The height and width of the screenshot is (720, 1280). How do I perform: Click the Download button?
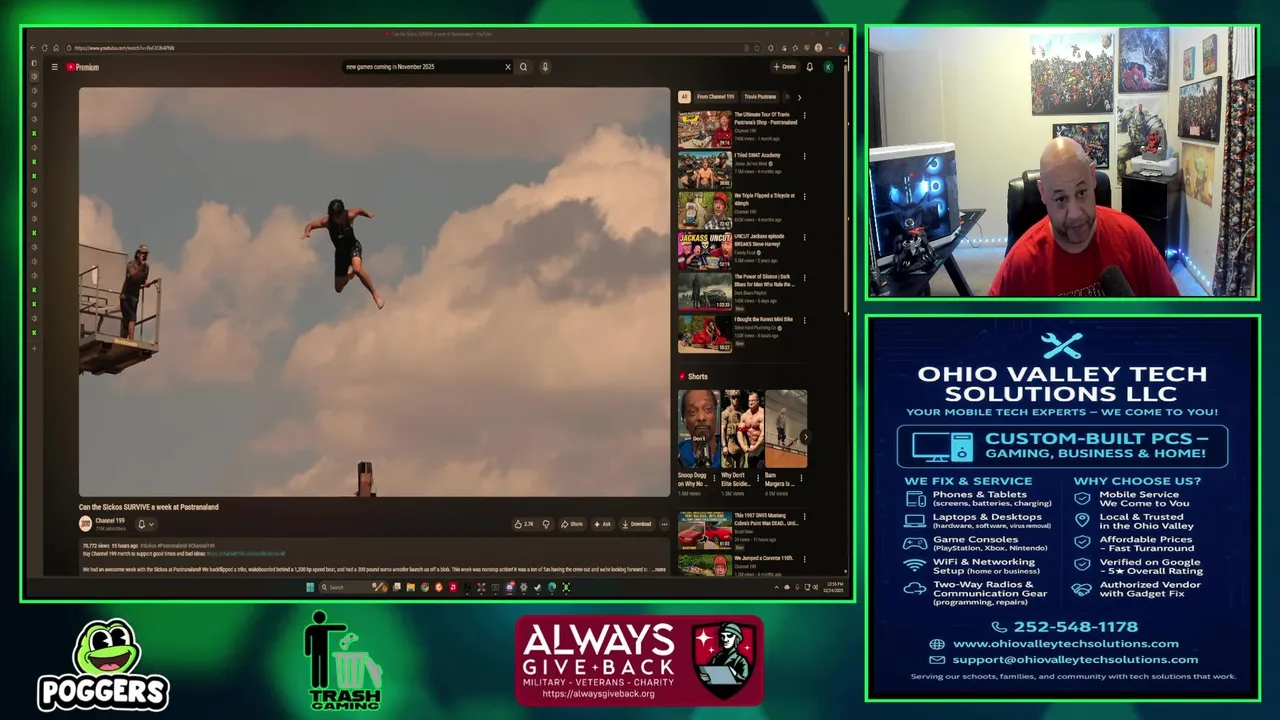click(637, 524)
